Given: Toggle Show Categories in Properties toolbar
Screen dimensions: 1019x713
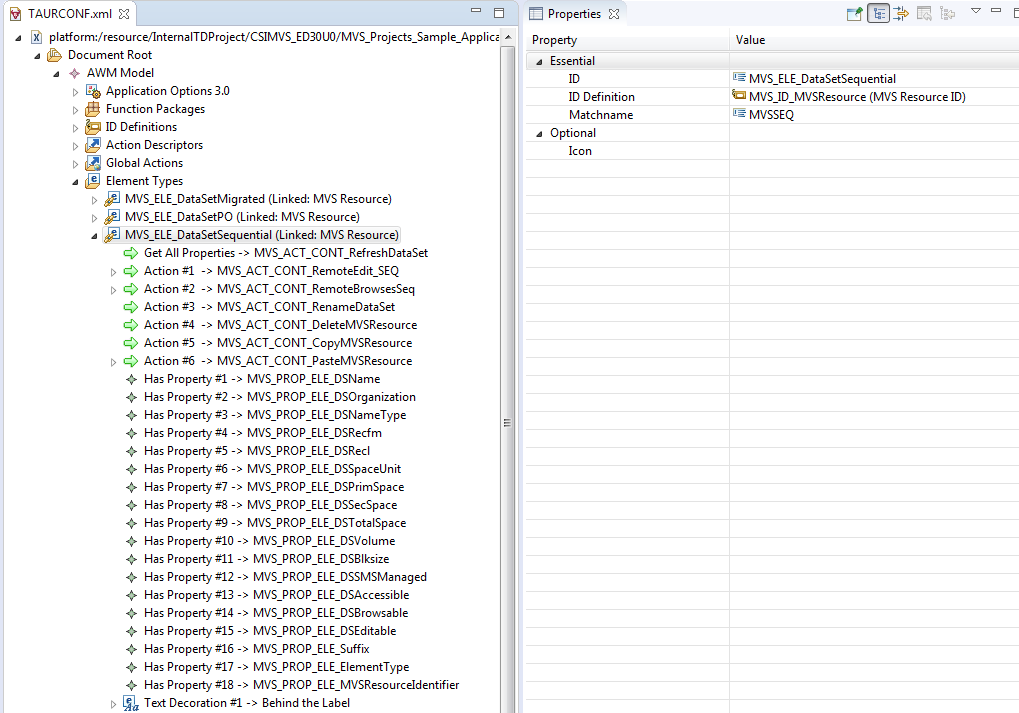Looking at the screenshot, I should (880, 13).
